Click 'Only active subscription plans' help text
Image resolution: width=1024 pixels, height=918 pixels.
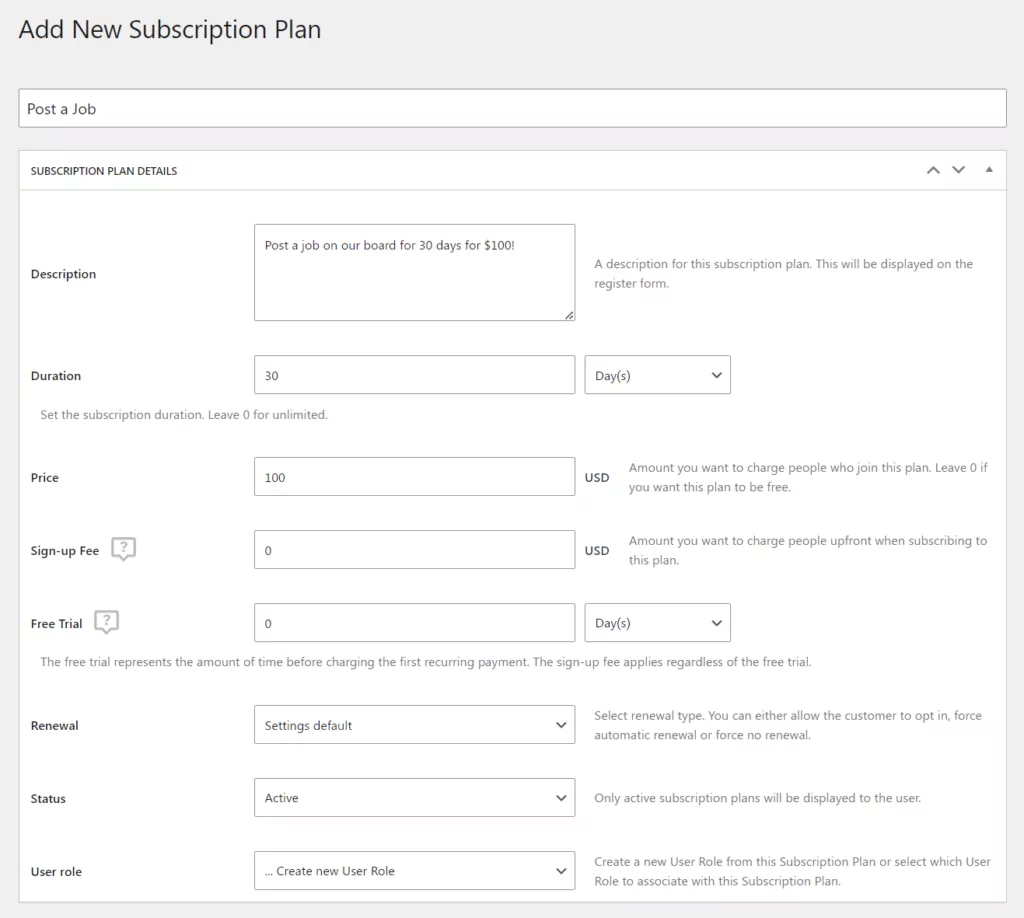coord(758,799)
